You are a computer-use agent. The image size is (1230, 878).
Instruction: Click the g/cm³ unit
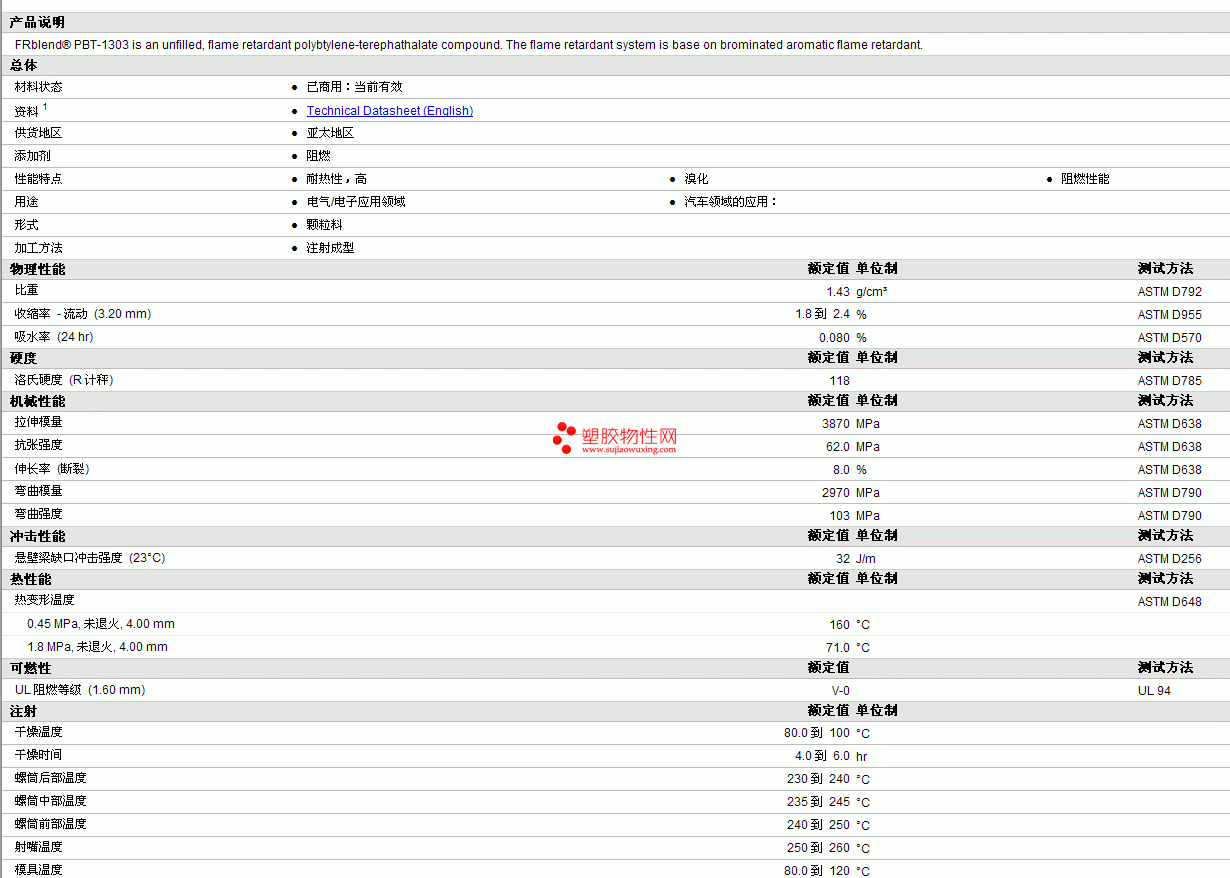tap(871, 292)
